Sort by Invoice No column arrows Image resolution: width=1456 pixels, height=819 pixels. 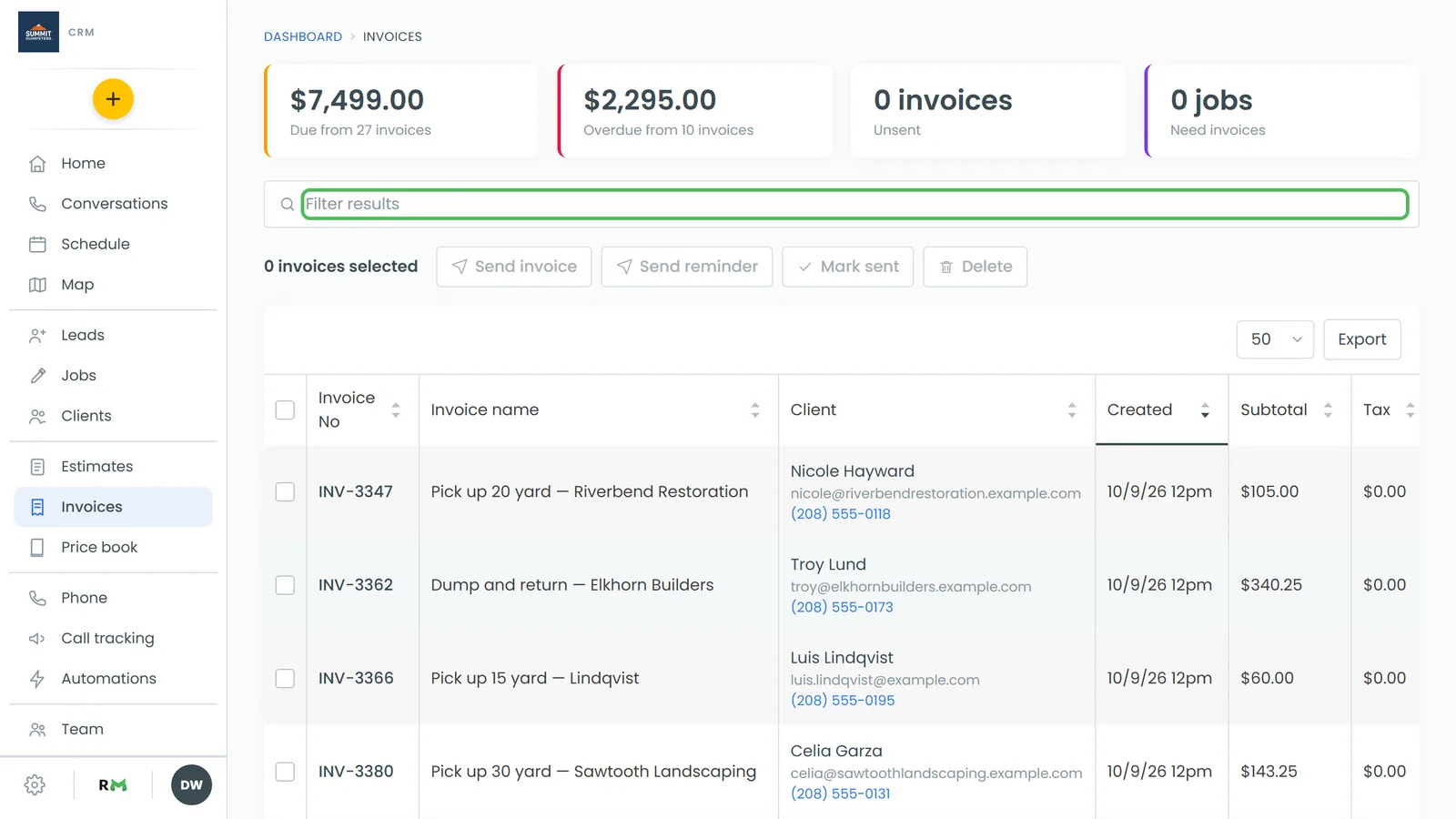396,410
